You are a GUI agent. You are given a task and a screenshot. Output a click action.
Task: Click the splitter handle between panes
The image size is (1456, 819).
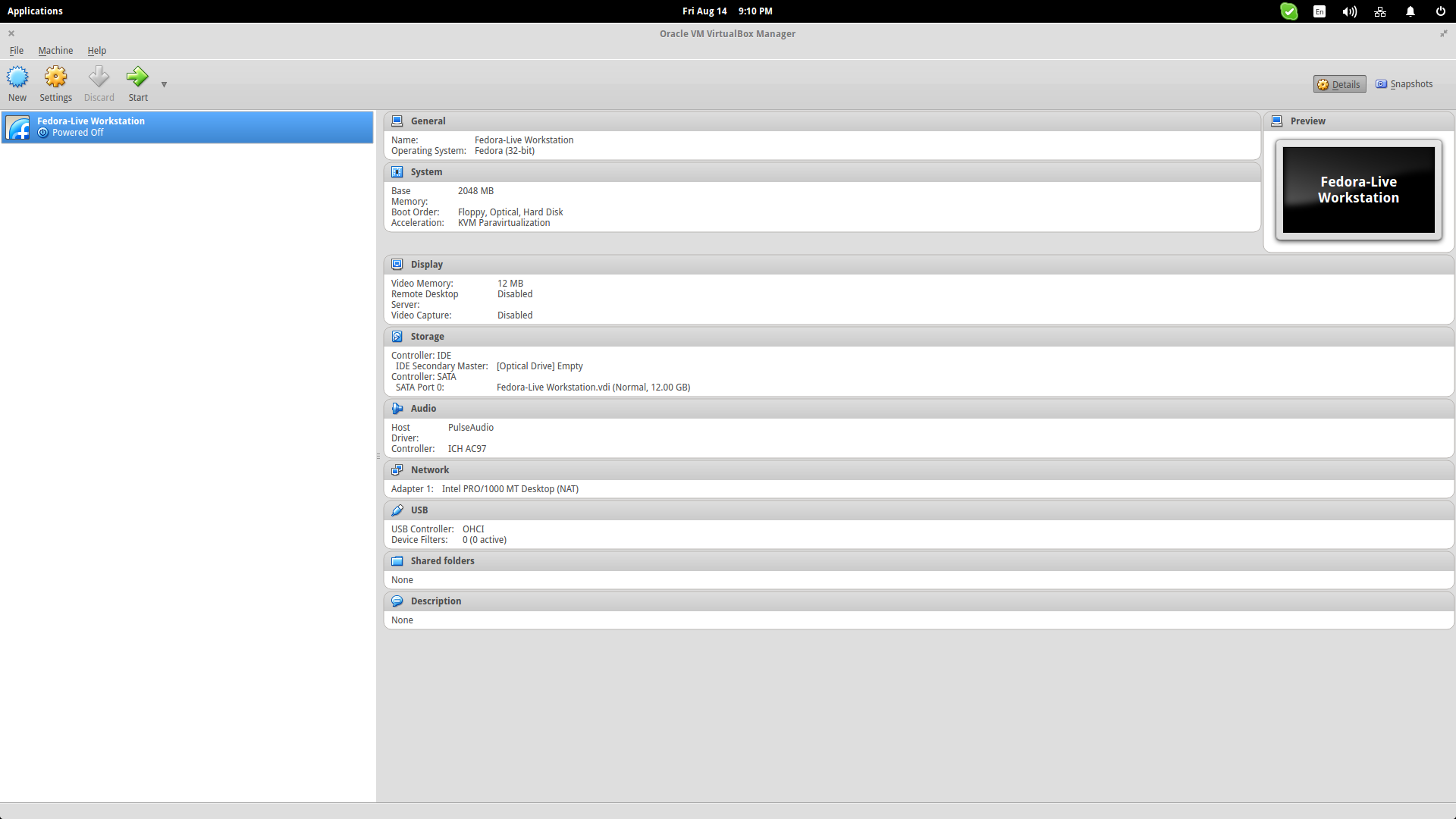coord(378,456)
